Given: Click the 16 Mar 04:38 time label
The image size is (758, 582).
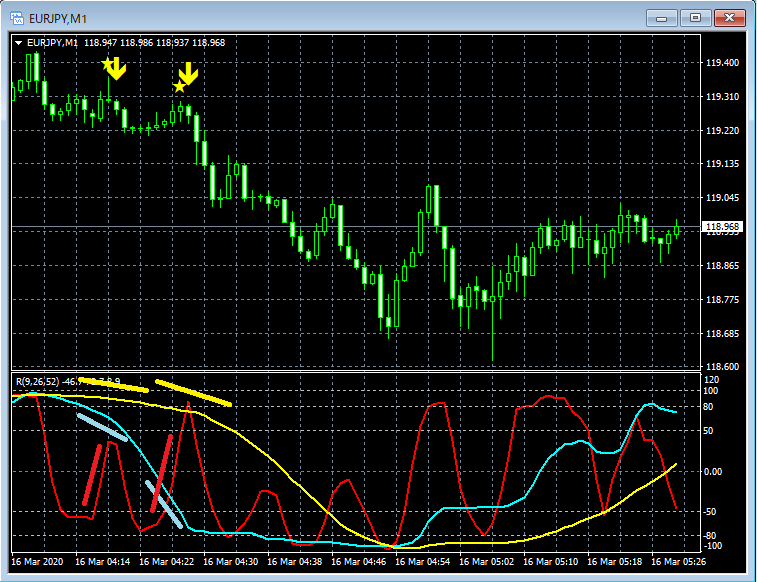Looking at the screenshot, I should (x=294, y=562).
